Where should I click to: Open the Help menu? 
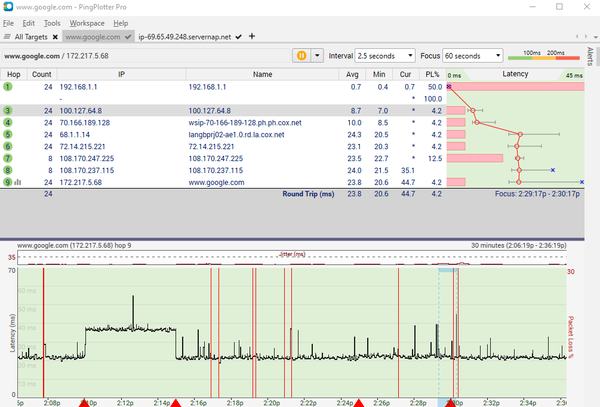pyautogui.click(x=121, y=23)
